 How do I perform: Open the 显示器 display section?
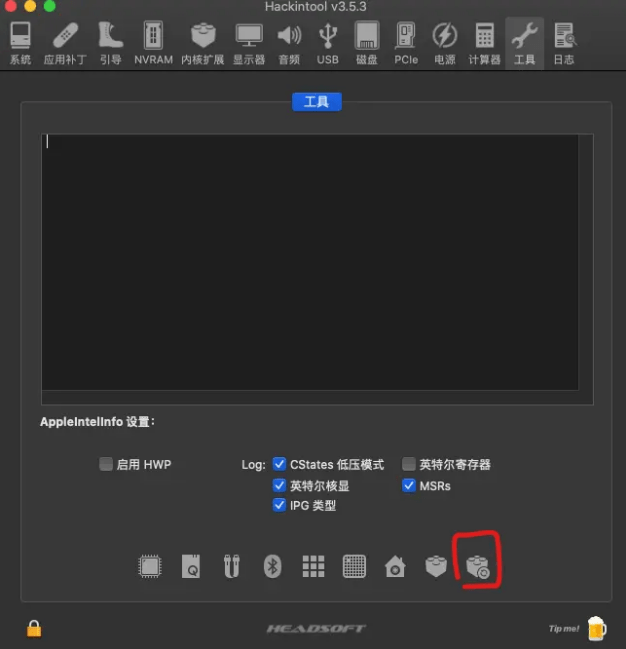coord(249,43)
